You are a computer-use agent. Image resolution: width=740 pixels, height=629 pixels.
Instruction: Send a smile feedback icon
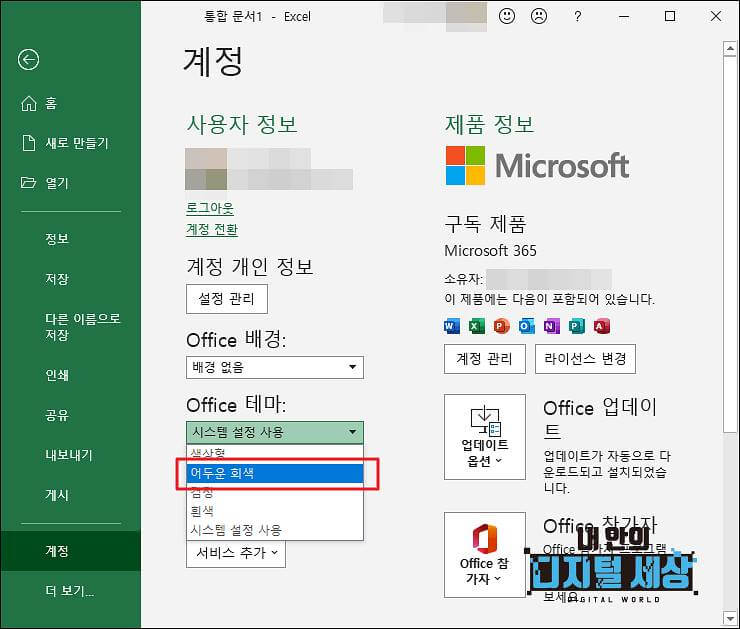coord(507,16)
